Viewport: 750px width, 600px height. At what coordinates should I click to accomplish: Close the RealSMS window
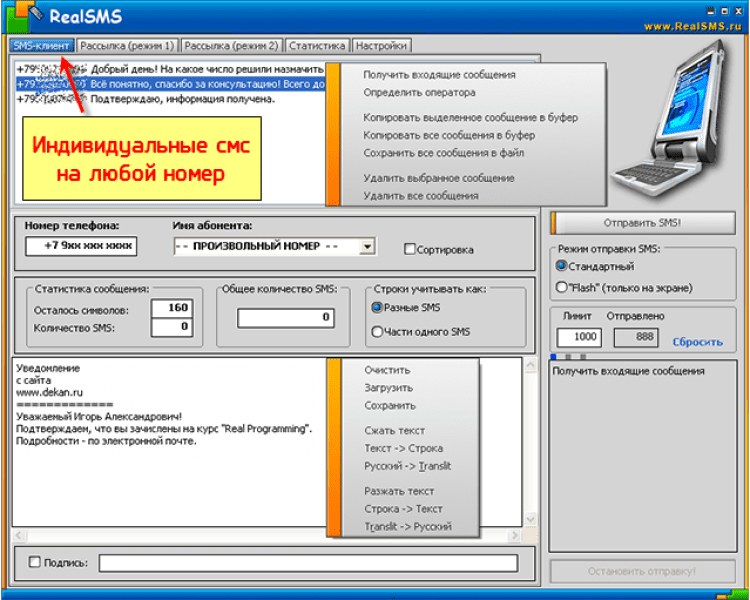pyautogui.click(x=738, y=11)
